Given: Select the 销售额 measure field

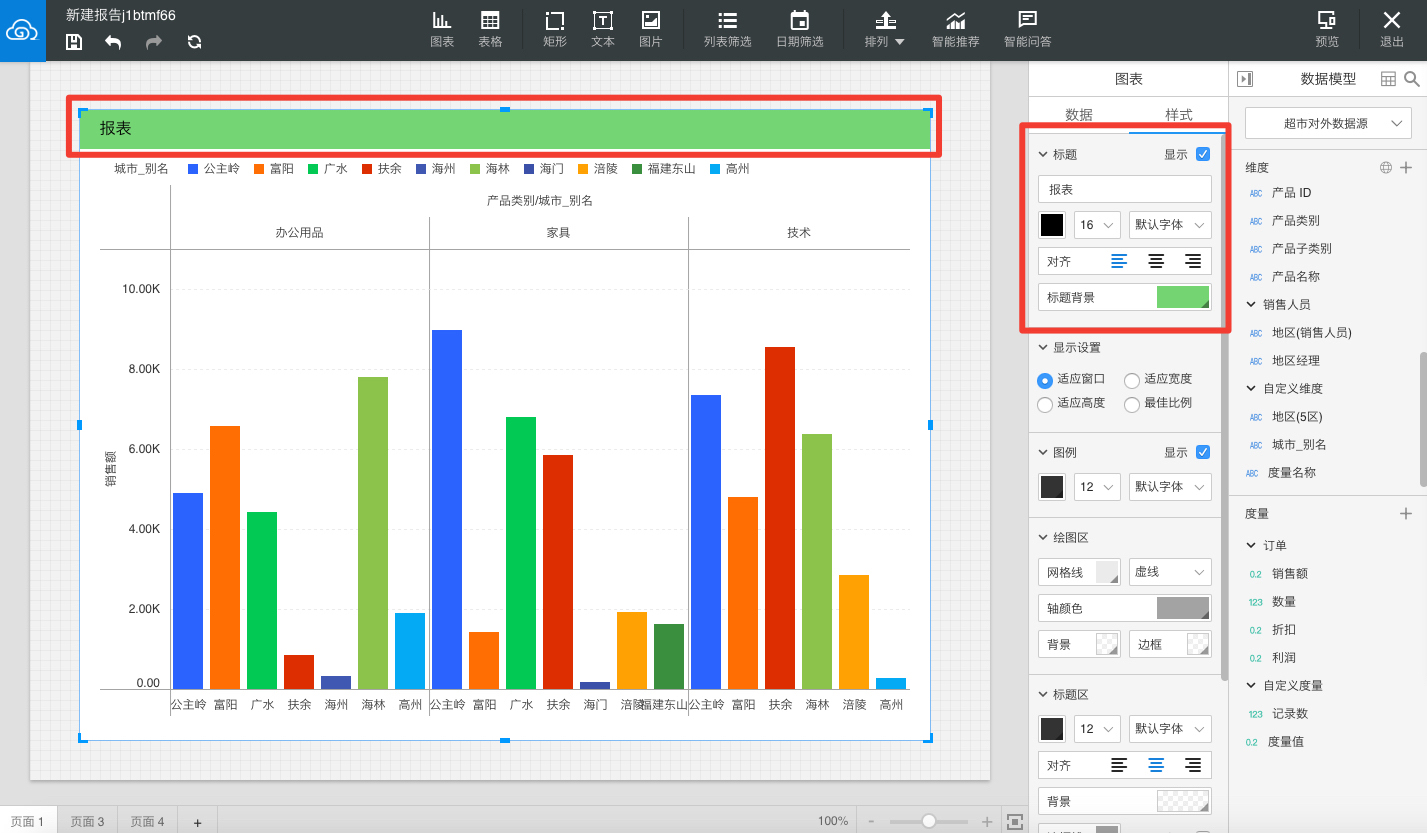Looking at the screenshot, I should tap(1289, 573).
